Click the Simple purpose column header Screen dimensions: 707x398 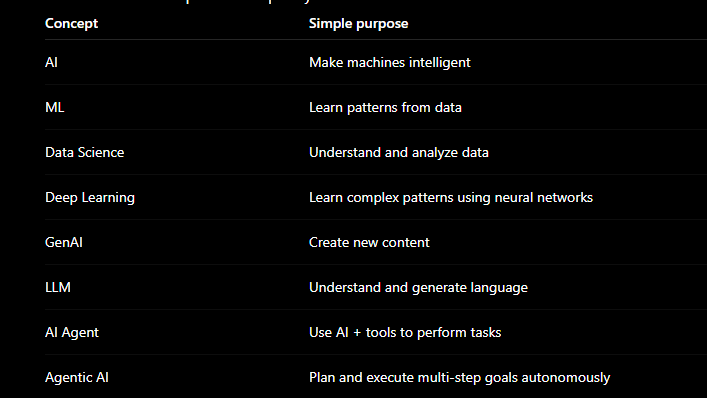tap(358, 23)
